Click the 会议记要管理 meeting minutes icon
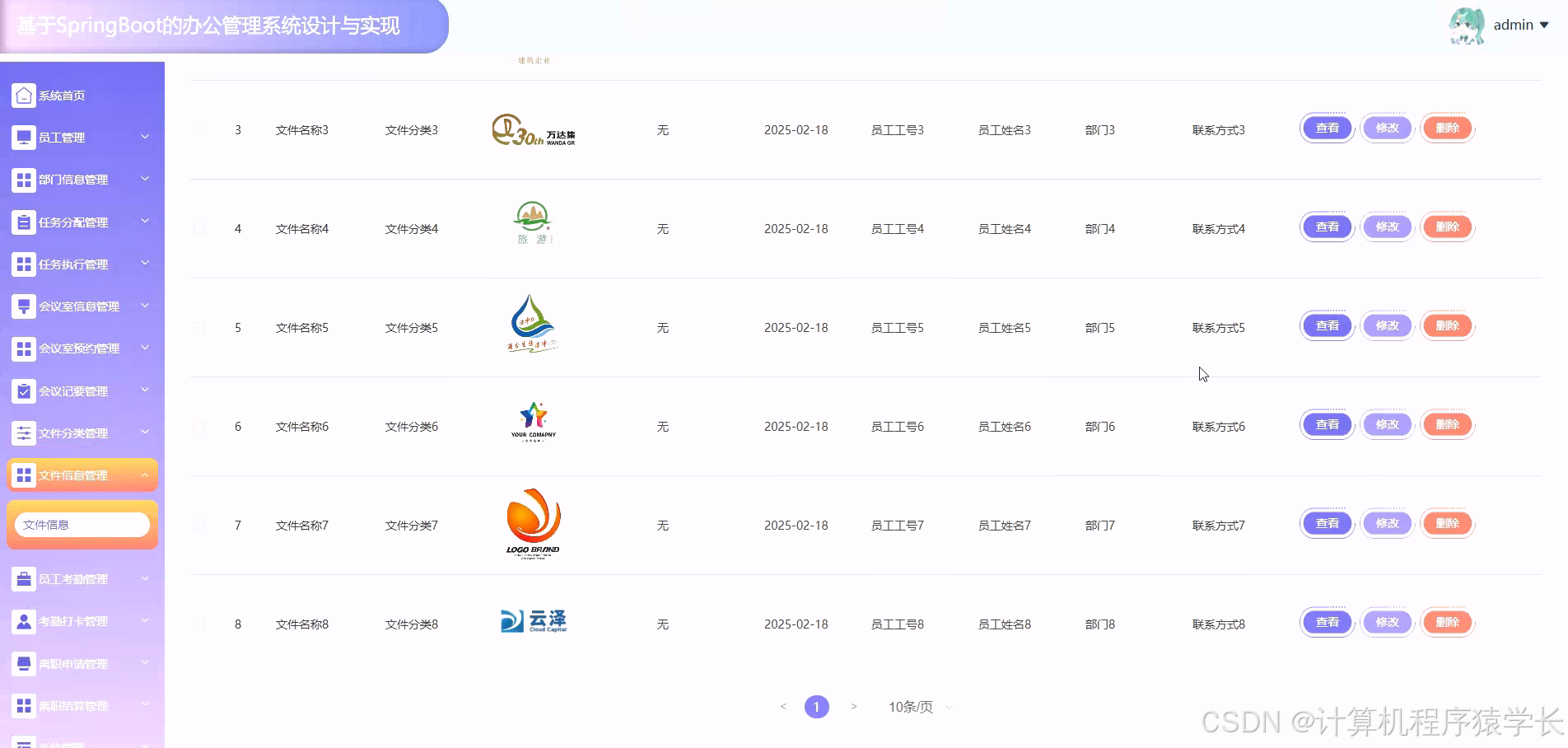Image resolution: width=1568 pixels, height=748 pixels. coord(23,390)
